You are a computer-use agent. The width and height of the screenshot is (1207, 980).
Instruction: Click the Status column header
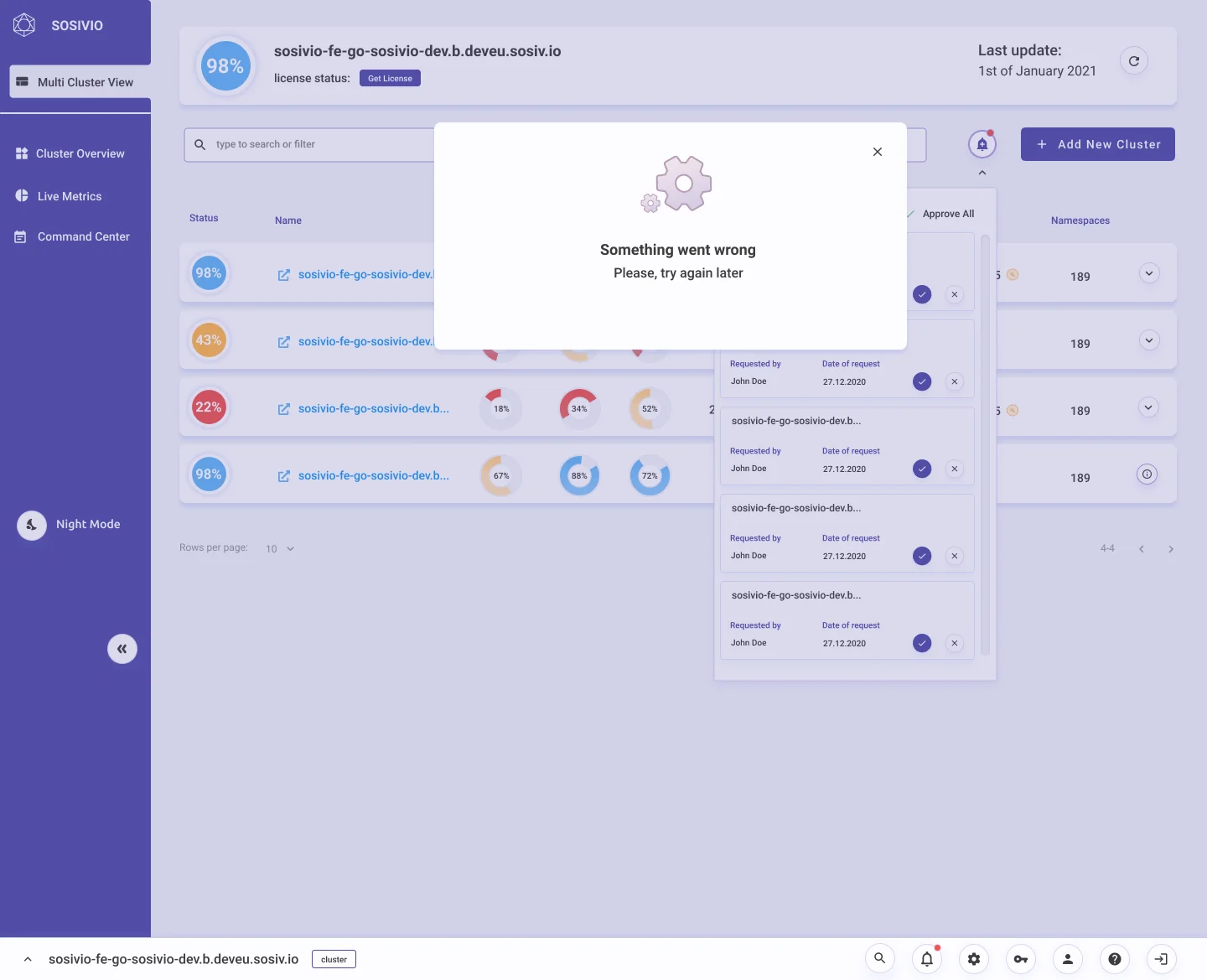coord(204,218)
